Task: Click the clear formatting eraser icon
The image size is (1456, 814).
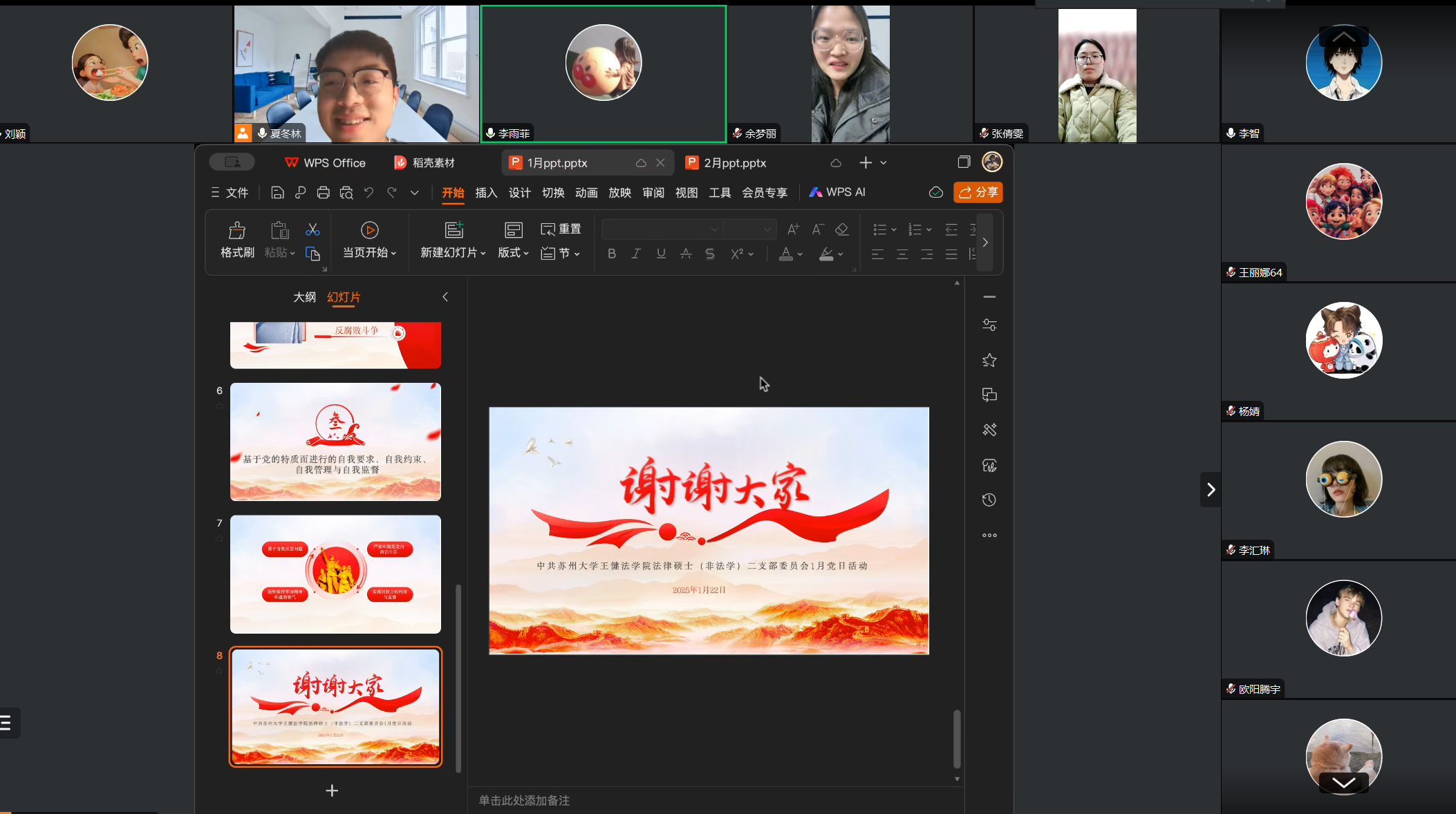Action: (x=841, y=229)
